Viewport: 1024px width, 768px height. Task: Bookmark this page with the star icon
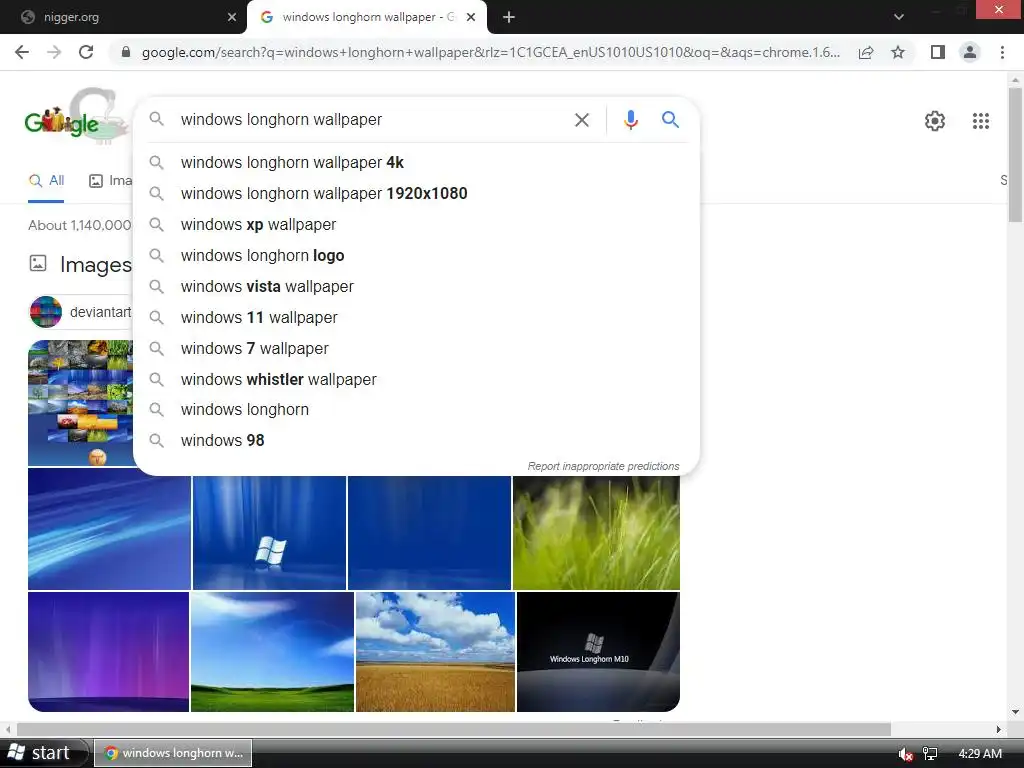[898, 52]
